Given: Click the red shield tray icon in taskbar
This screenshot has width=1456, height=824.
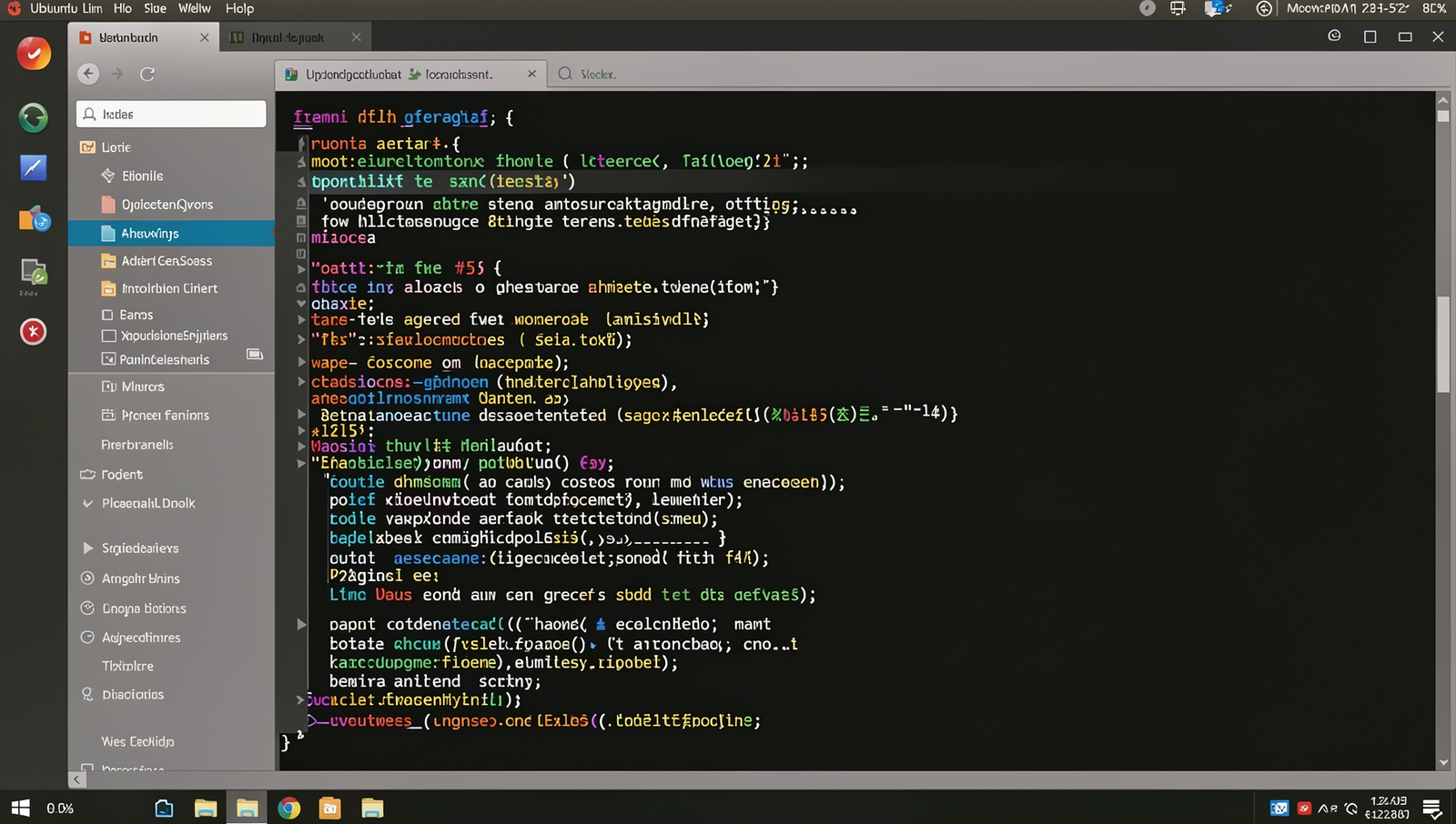Looking at the screenshot, I should coord(1304,808).
